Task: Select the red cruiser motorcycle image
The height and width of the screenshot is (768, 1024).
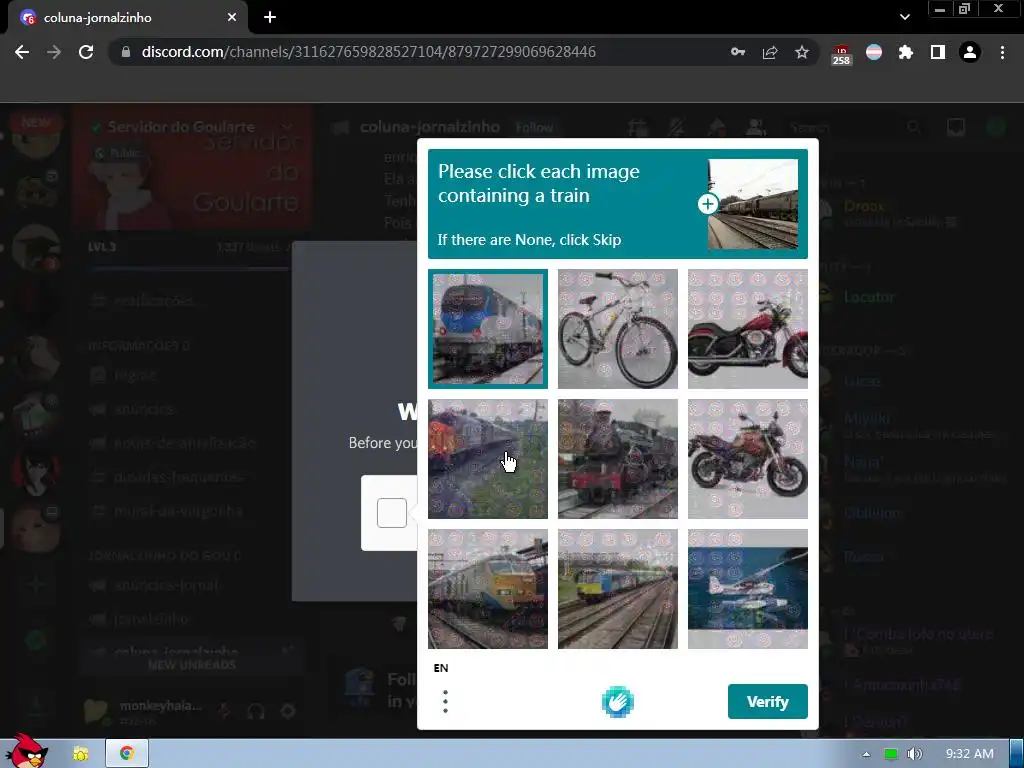Action: pyautogui.click(x=748, y=328)
